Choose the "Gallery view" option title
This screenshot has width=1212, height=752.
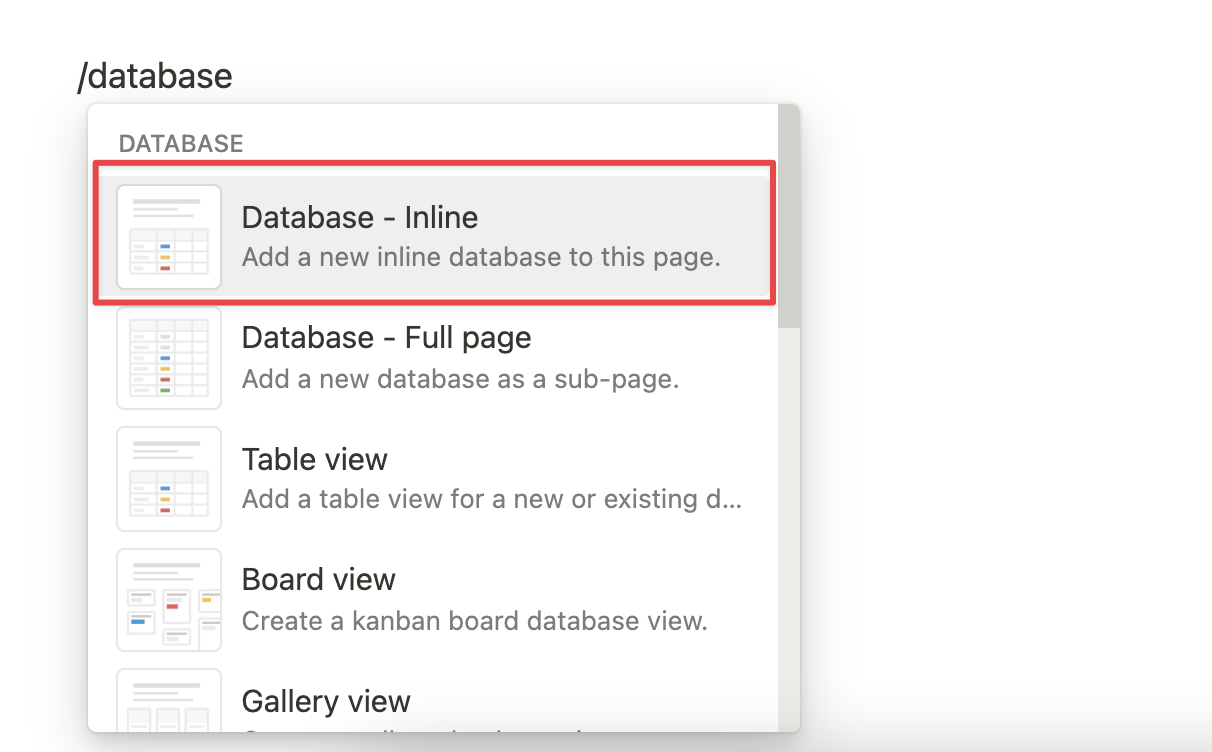pos(326,701)
